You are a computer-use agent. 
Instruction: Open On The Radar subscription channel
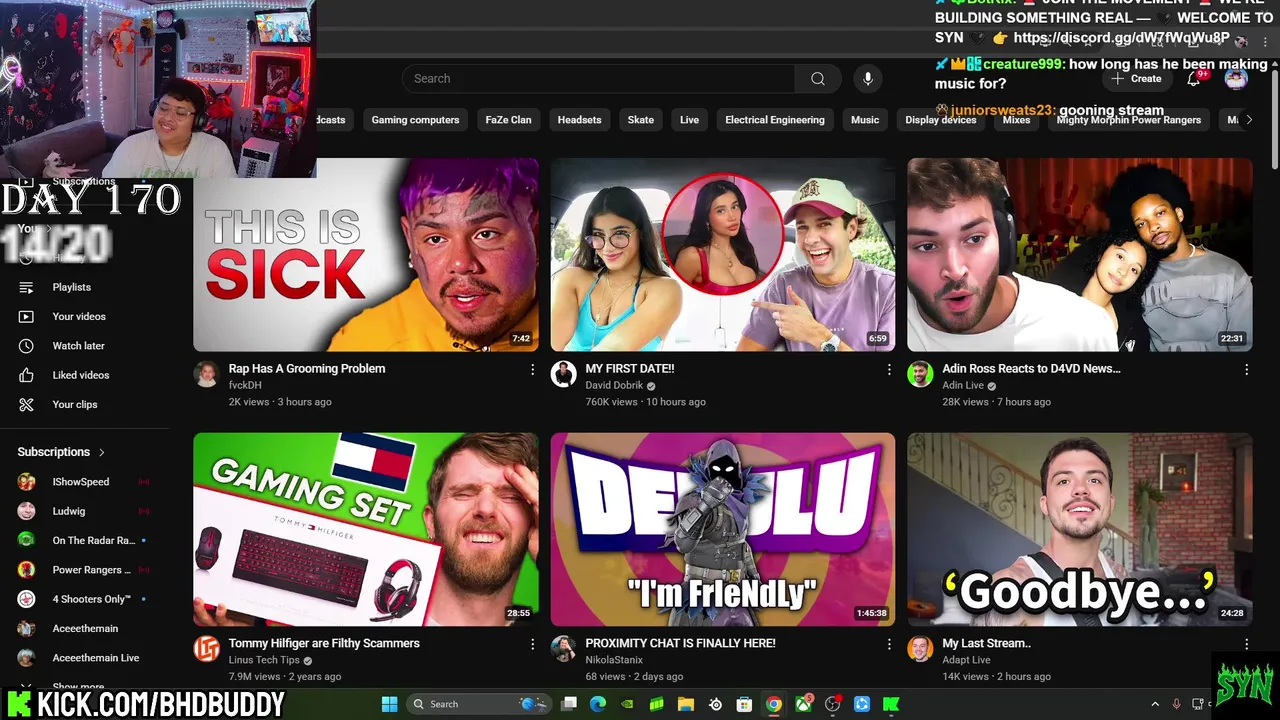tap(93, 541)
